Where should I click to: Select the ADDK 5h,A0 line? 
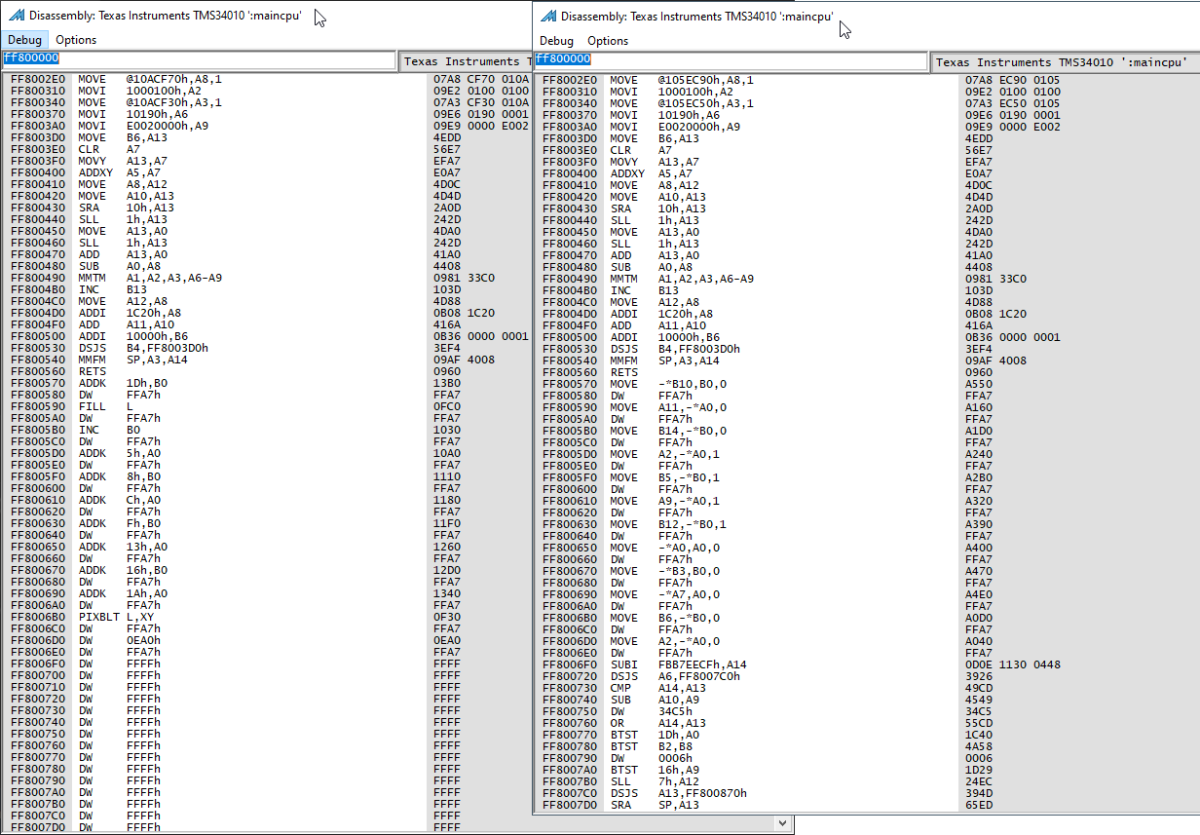pos(121,451)
